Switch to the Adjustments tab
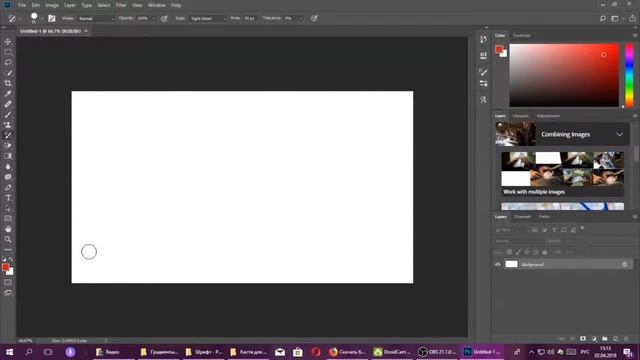The height and width of the screenshot is (360, 640). 548,116
